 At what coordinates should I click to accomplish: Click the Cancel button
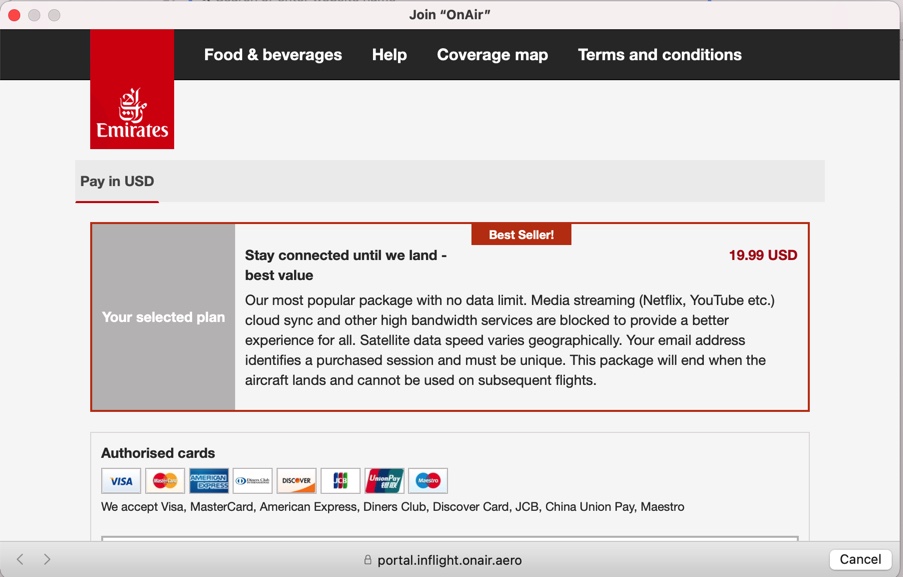point(860,559)
